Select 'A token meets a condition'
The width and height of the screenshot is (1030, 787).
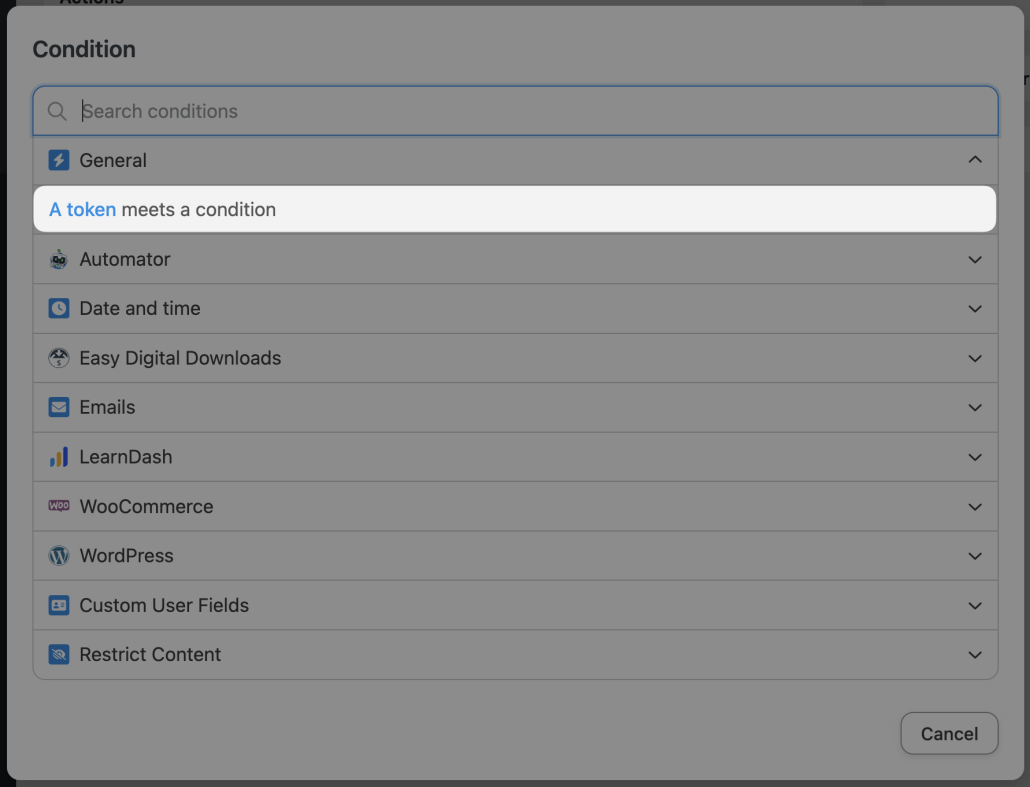[x=515, y=209]
